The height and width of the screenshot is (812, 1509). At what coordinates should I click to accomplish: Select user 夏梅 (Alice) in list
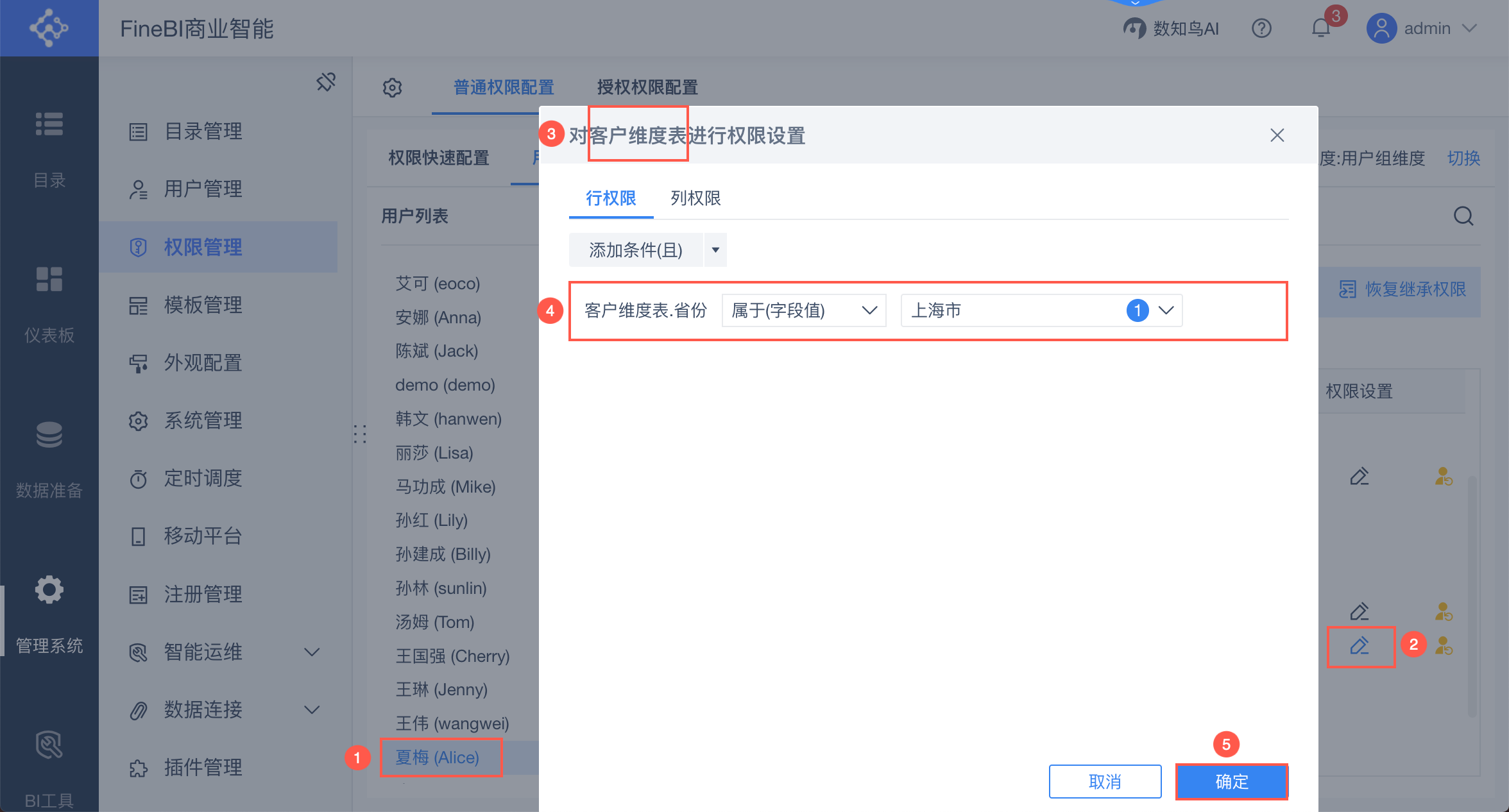(x=438, y=757)
